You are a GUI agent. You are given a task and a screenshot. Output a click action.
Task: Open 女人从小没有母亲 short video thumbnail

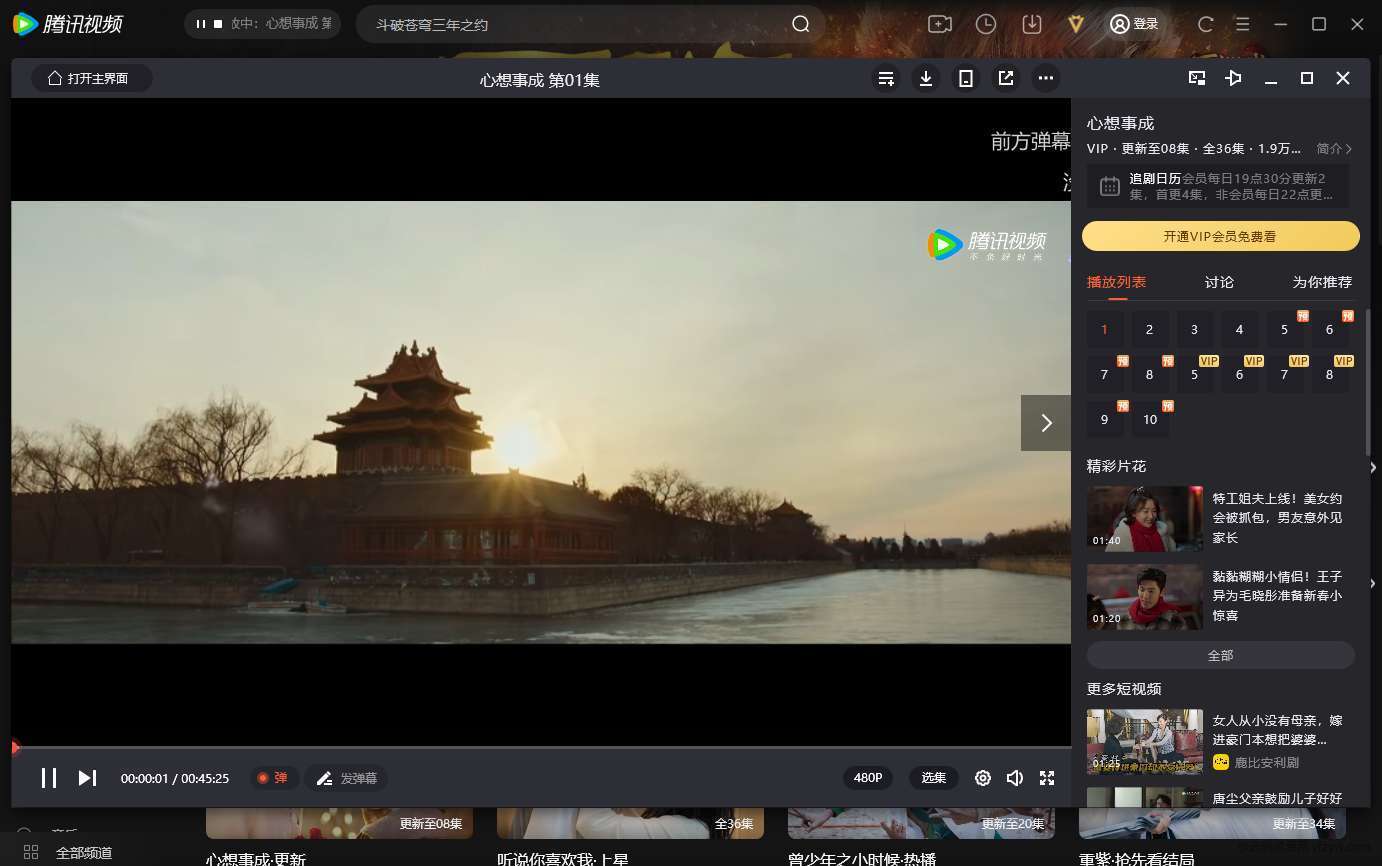[x=1145, y=742]
